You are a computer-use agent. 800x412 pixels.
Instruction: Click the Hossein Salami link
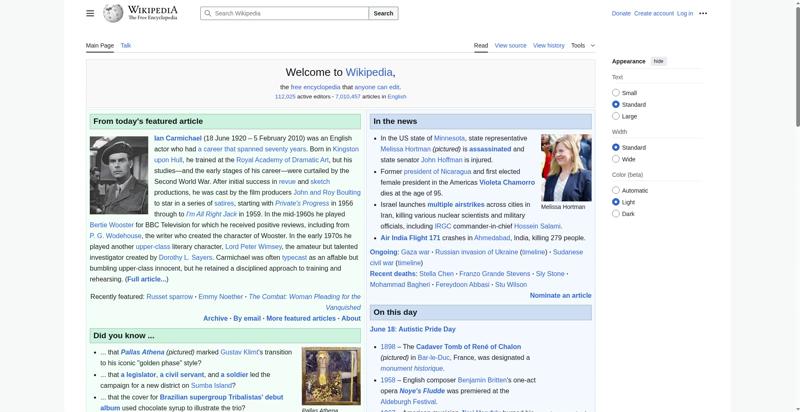pyautogui.click(x=537, y=226)
